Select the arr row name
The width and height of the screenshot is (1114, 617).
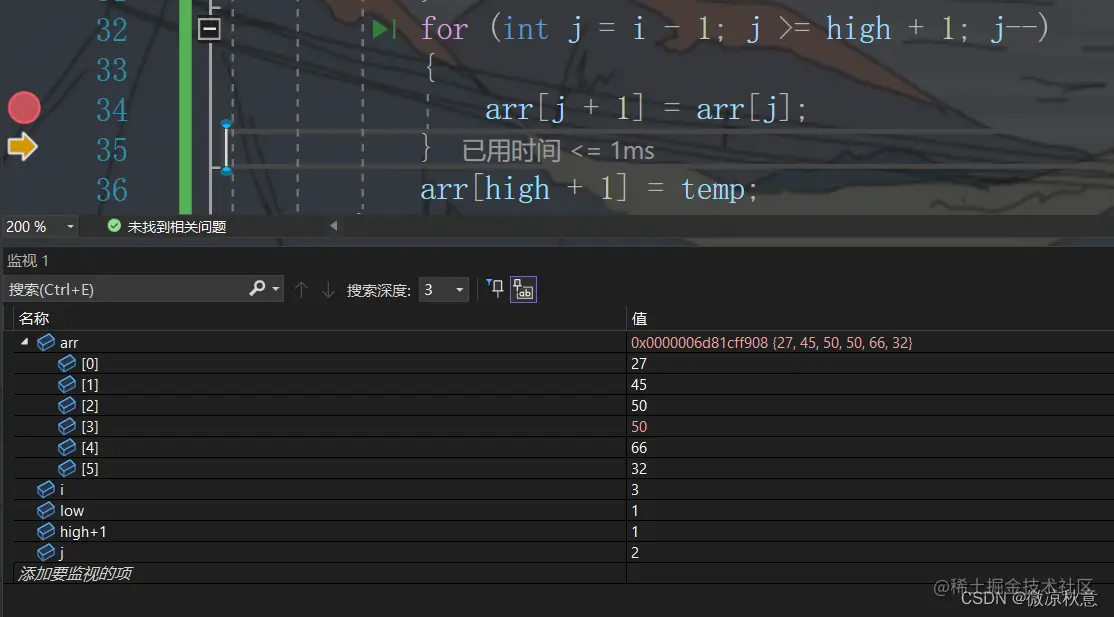(69, 343)
